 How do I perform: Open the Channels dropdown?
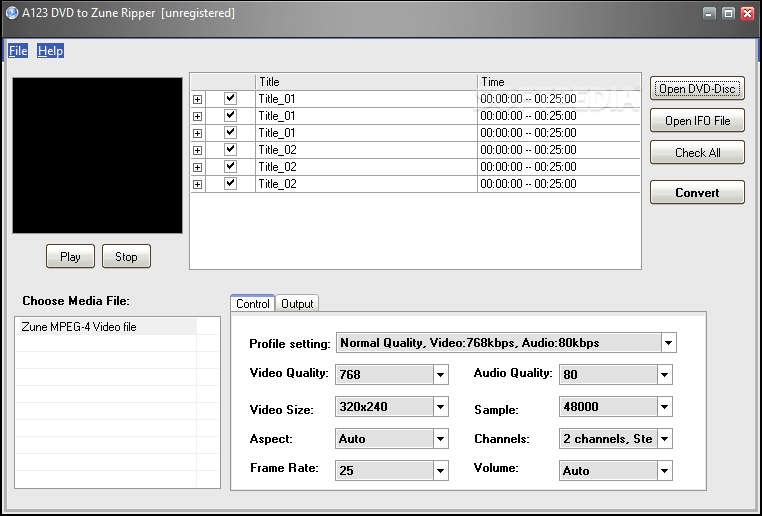pos(664,439)
